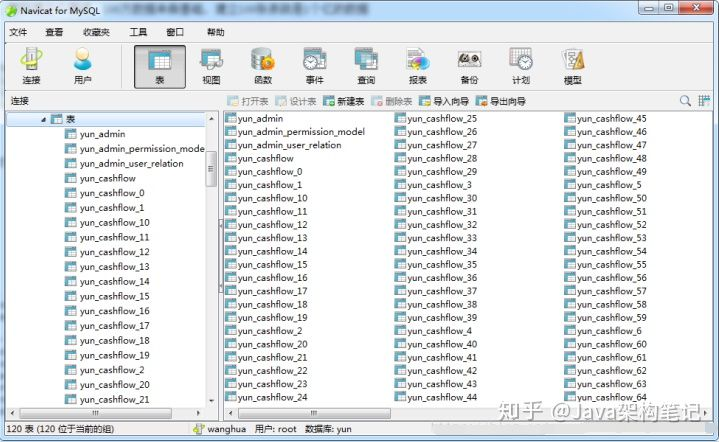
Task: Click 打开表 open table button
Action: tap(248, 101)
